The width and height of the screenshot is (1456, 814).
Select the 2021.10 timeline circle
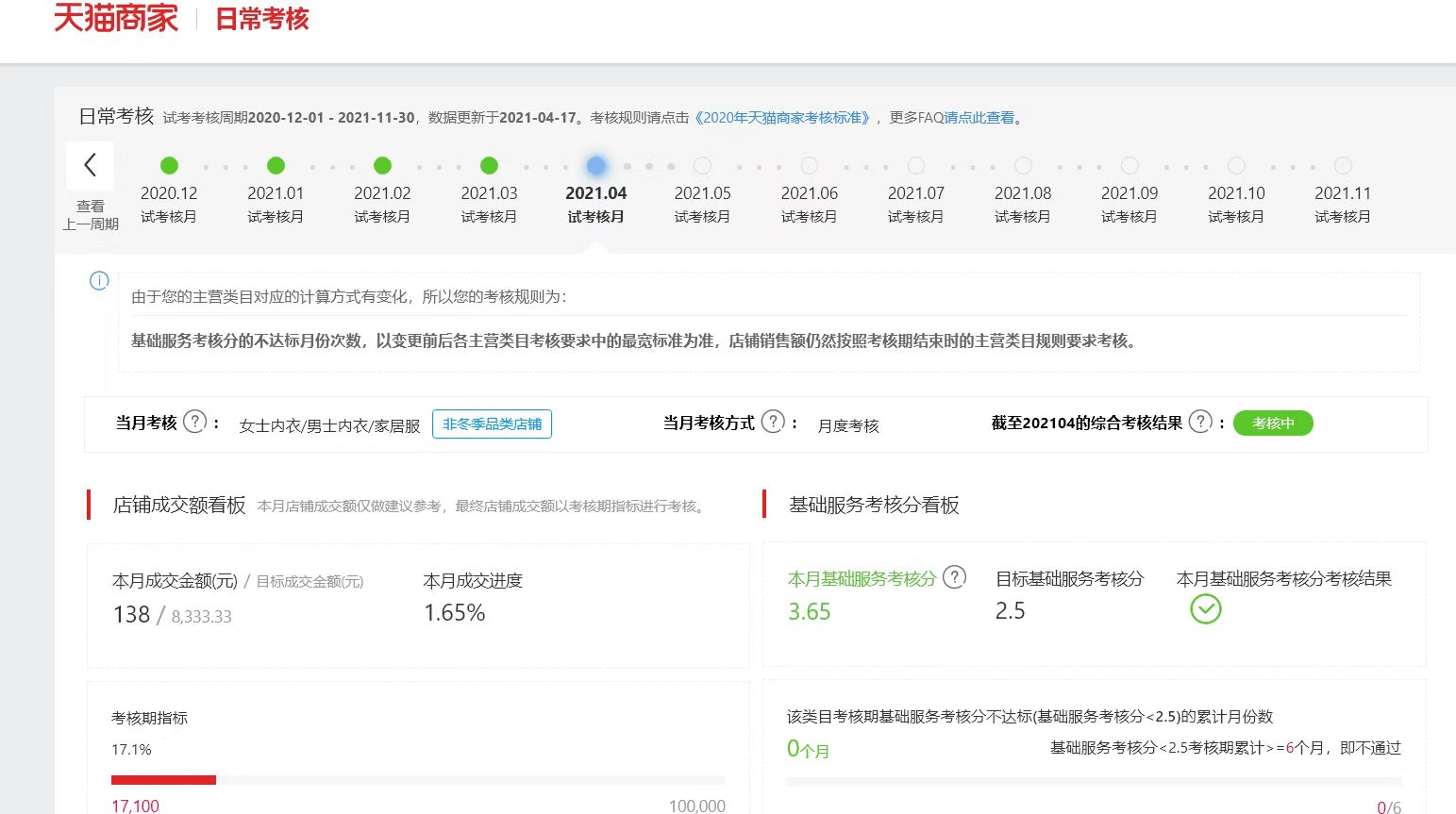[x=1236, y=166]
